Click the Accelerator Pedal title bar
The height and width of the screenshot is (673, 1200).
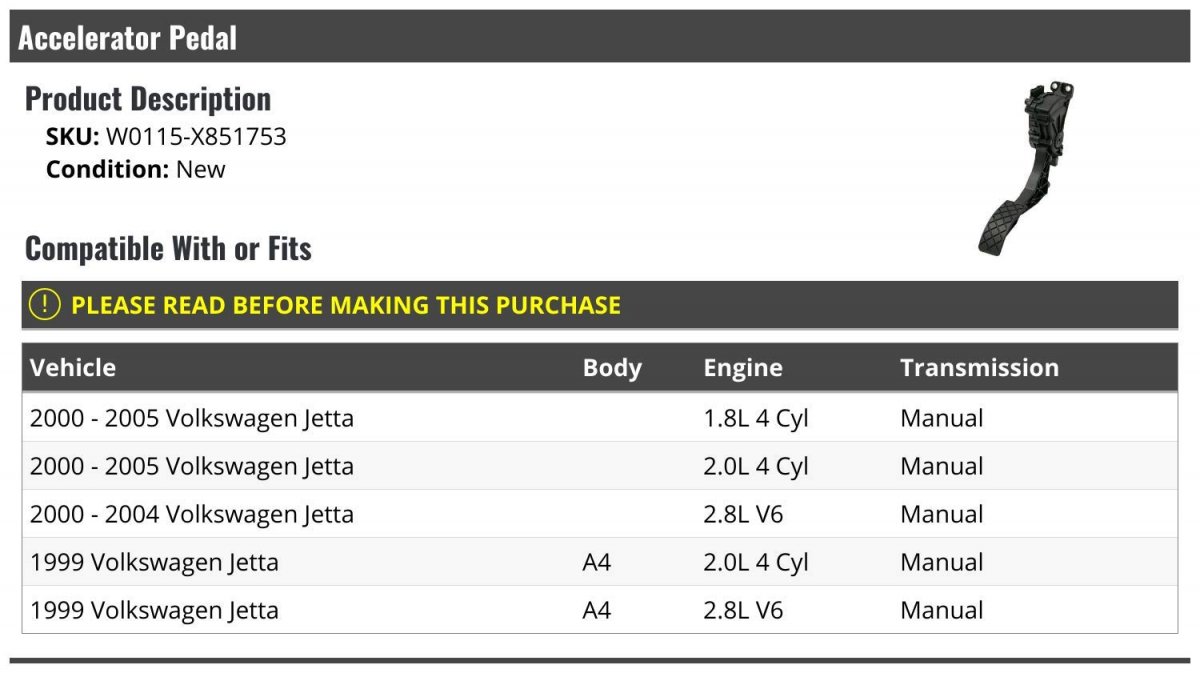(600, 38)
